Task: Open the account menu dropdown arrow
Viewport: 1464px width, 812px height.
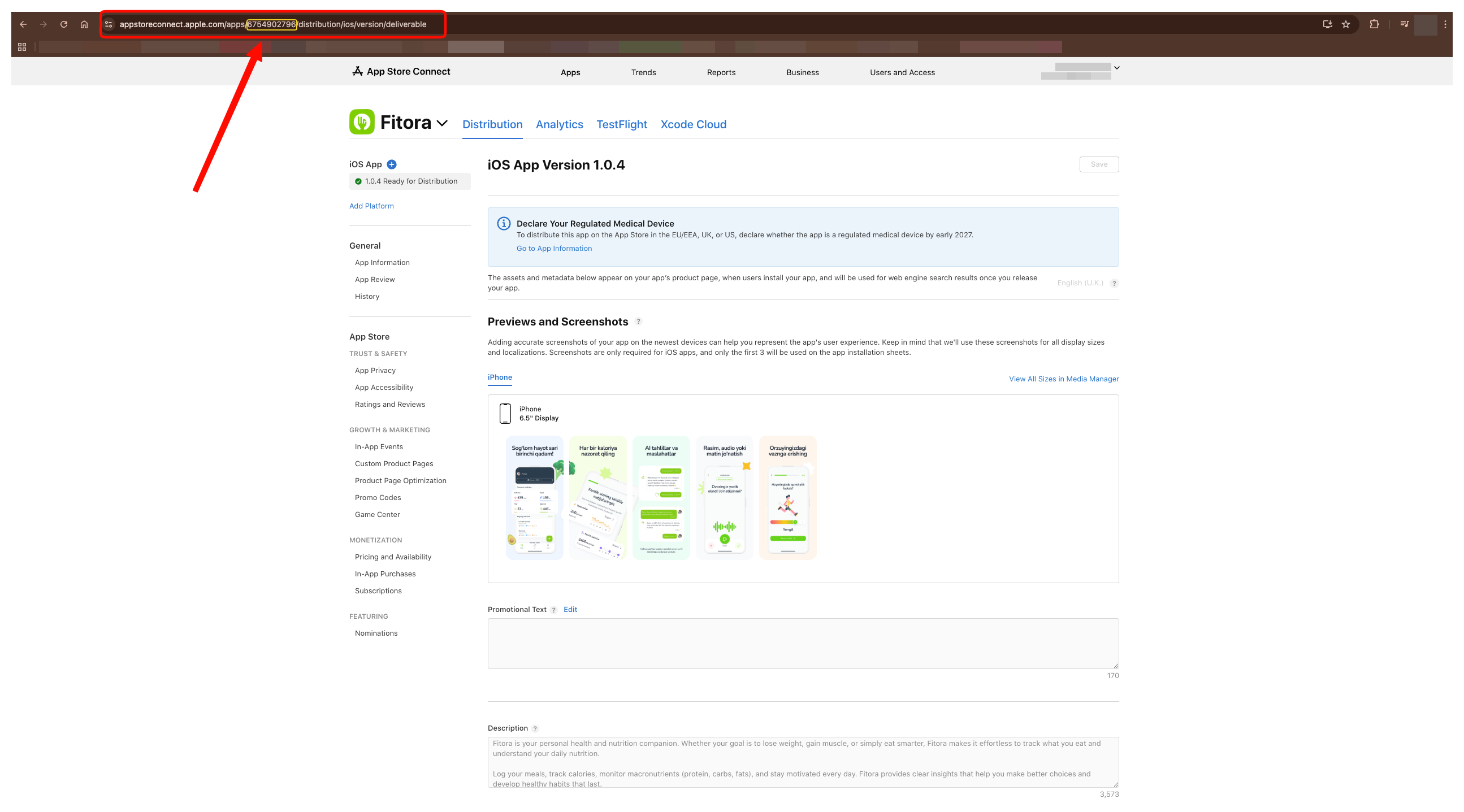Action: (x=1117, y=68)
